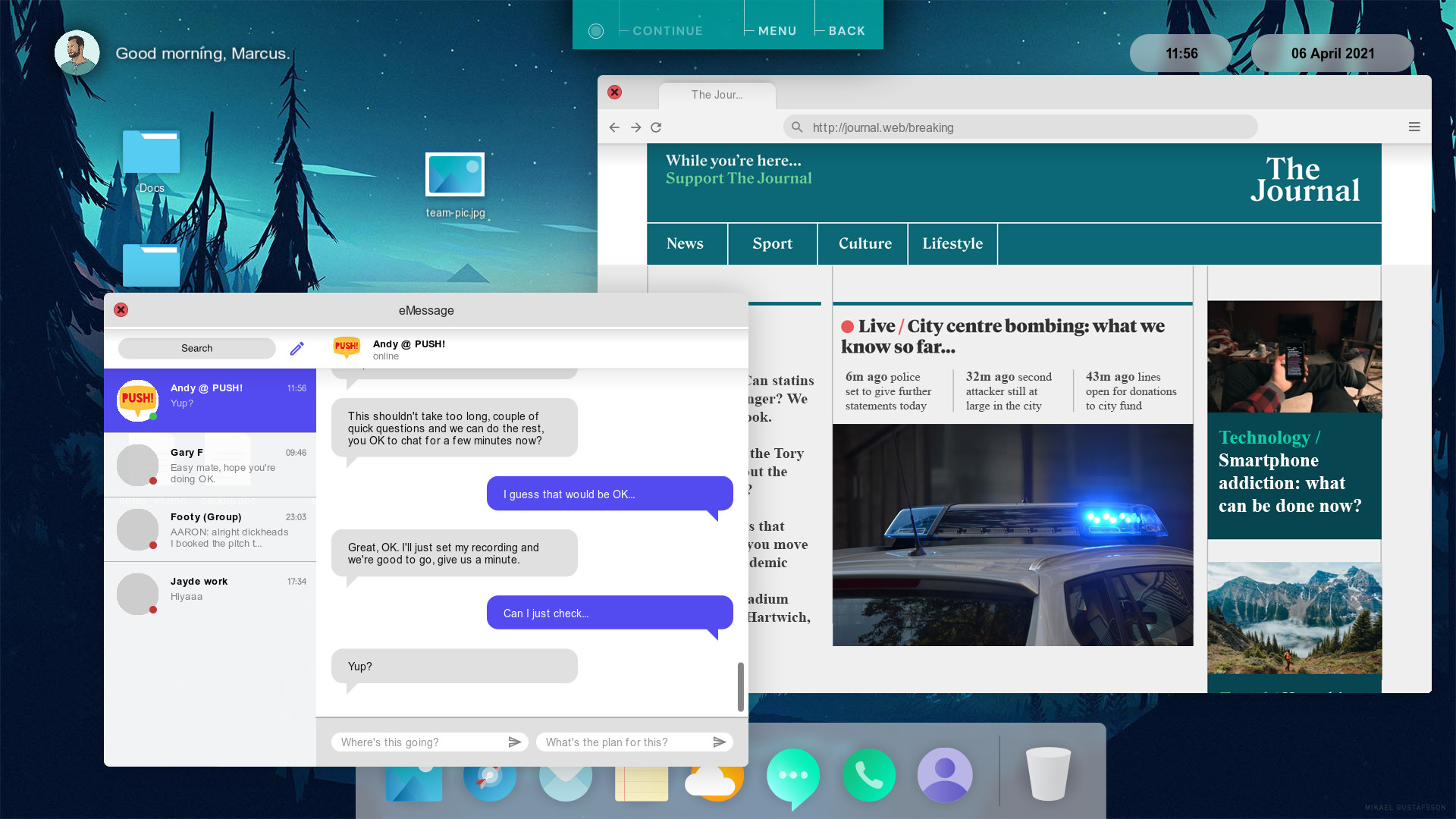Open the browser hamburger menu

coord(1414,127)
